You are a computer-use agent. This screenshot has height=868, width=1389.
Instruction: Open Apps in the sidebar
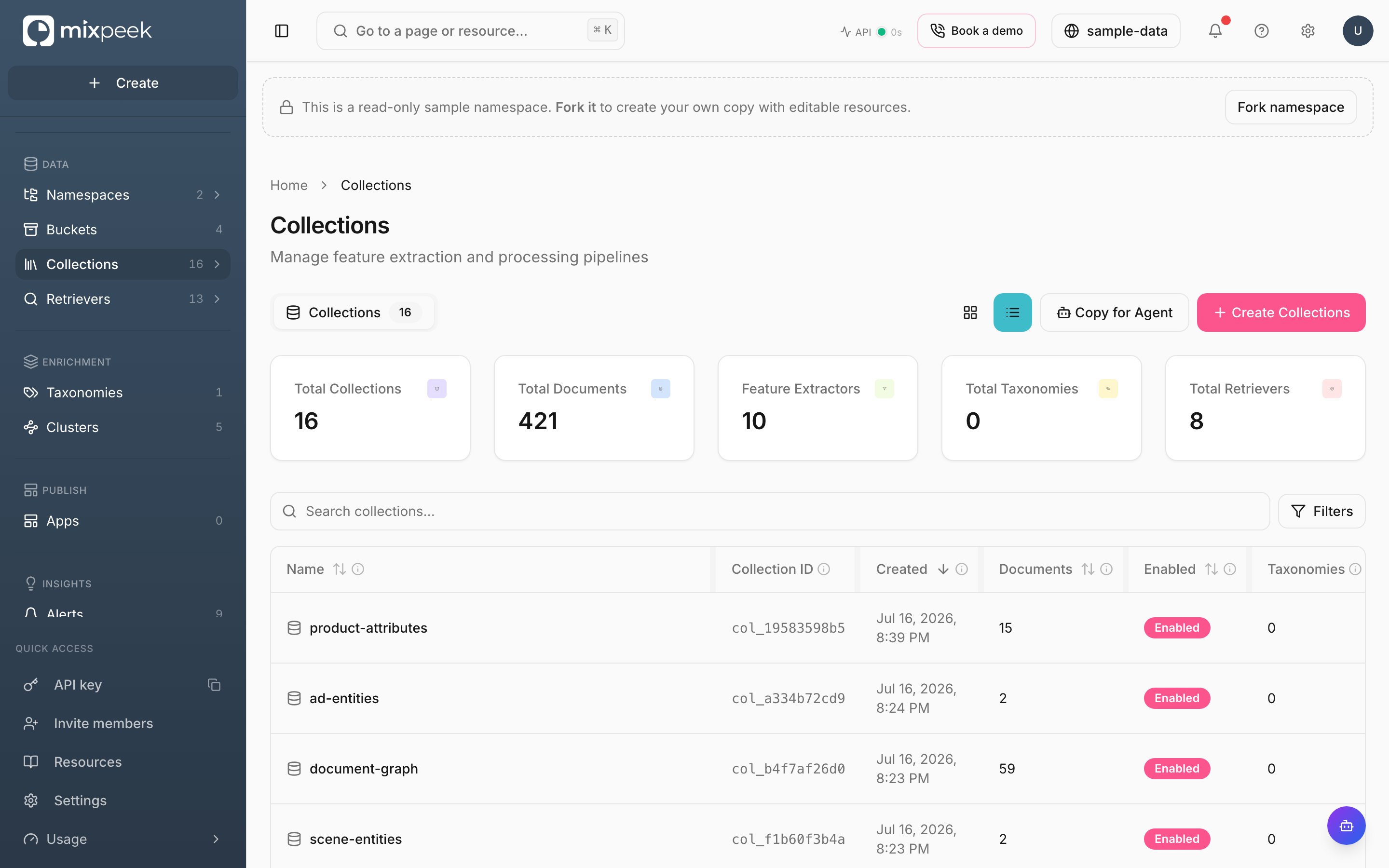(x=123, y=521)
